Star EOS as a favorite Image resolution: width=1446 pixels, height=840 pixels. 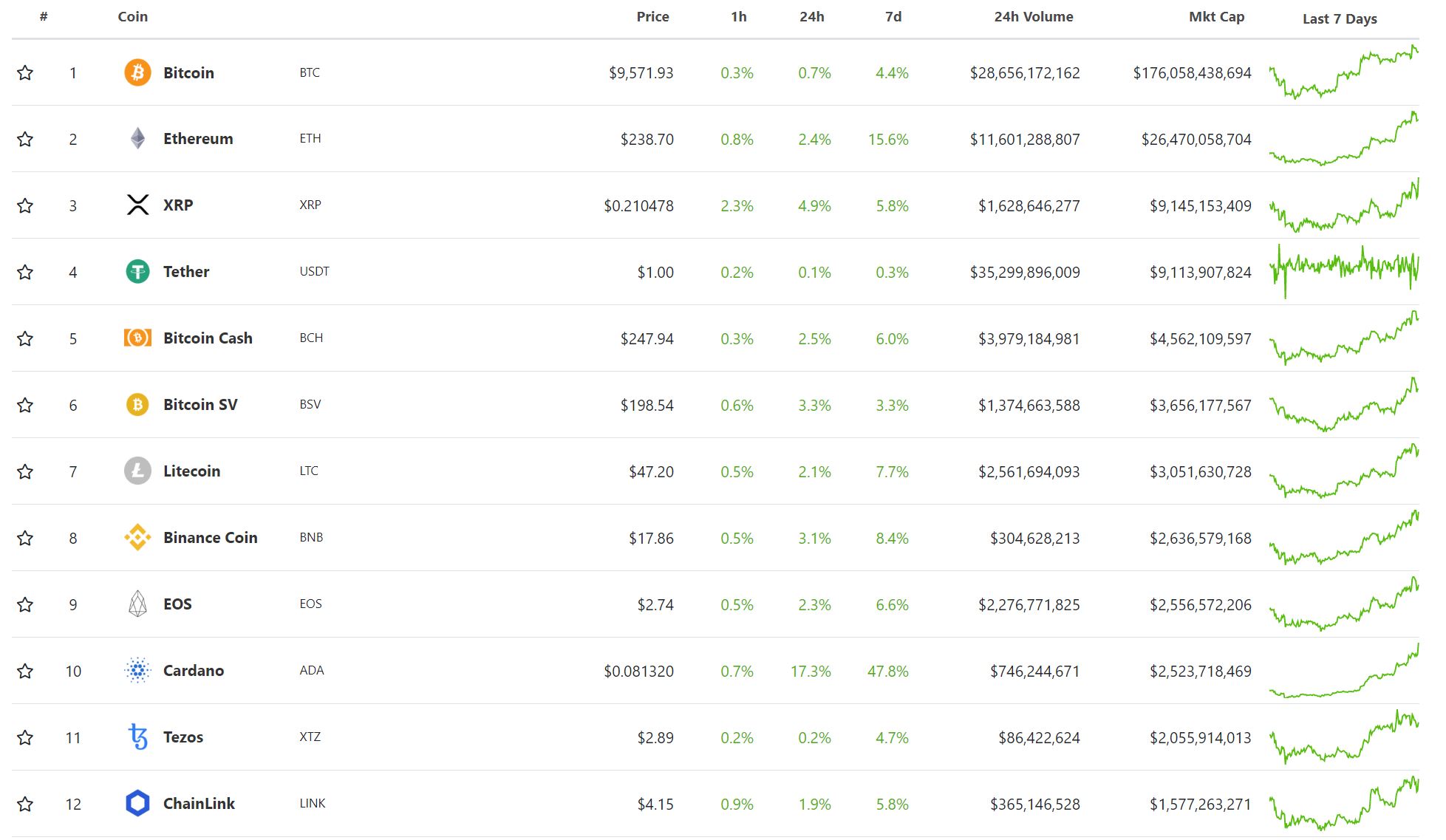[x=25, y=604]
